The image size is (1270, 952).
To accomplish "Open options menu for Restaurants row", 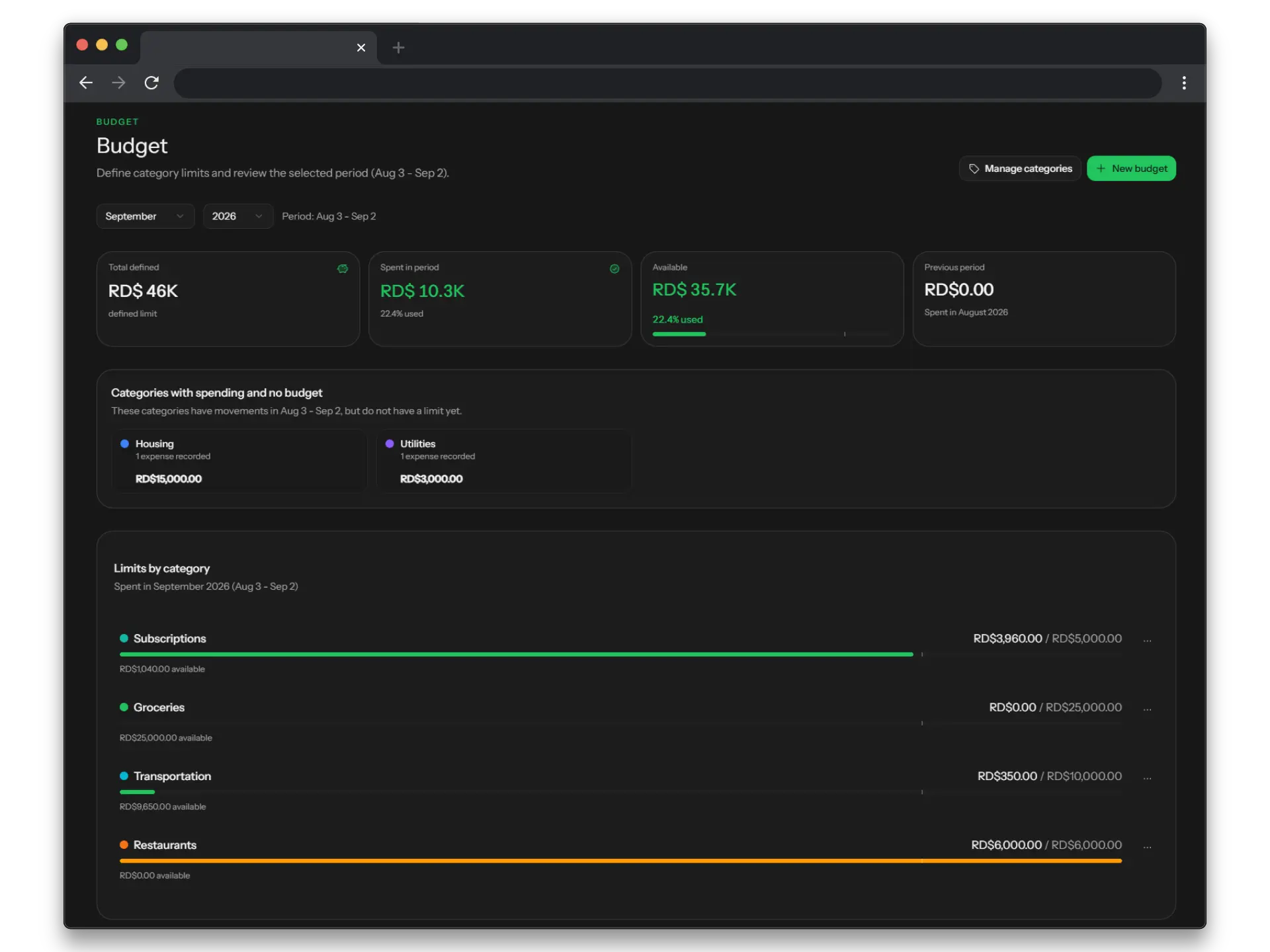I will (x=1147, y=846).
